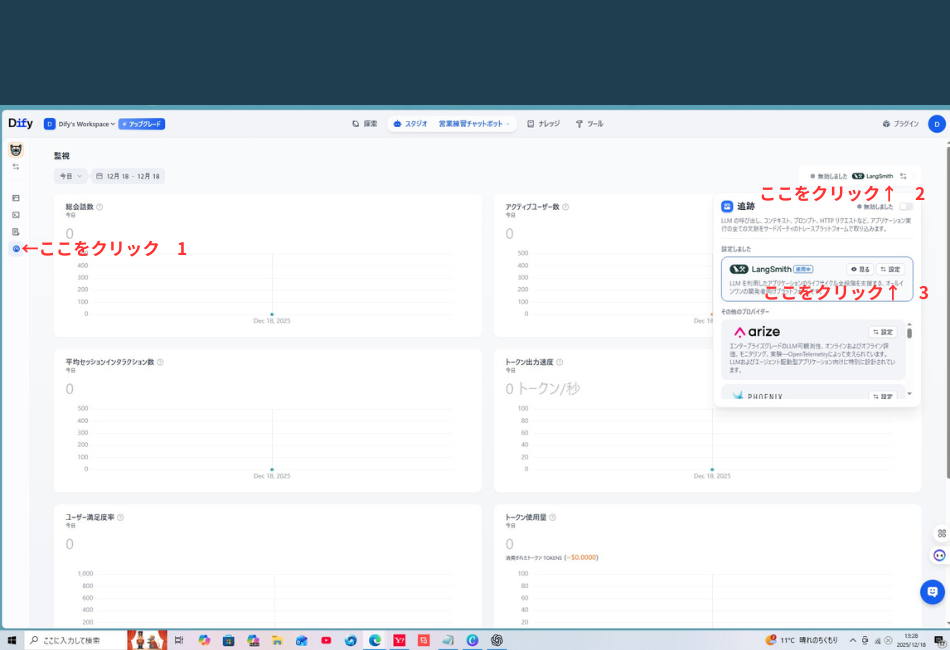The width and height of the screenshot is (950, 650).
Task: Click the logs icon in the app sidebar
Action: click(15, 230)
